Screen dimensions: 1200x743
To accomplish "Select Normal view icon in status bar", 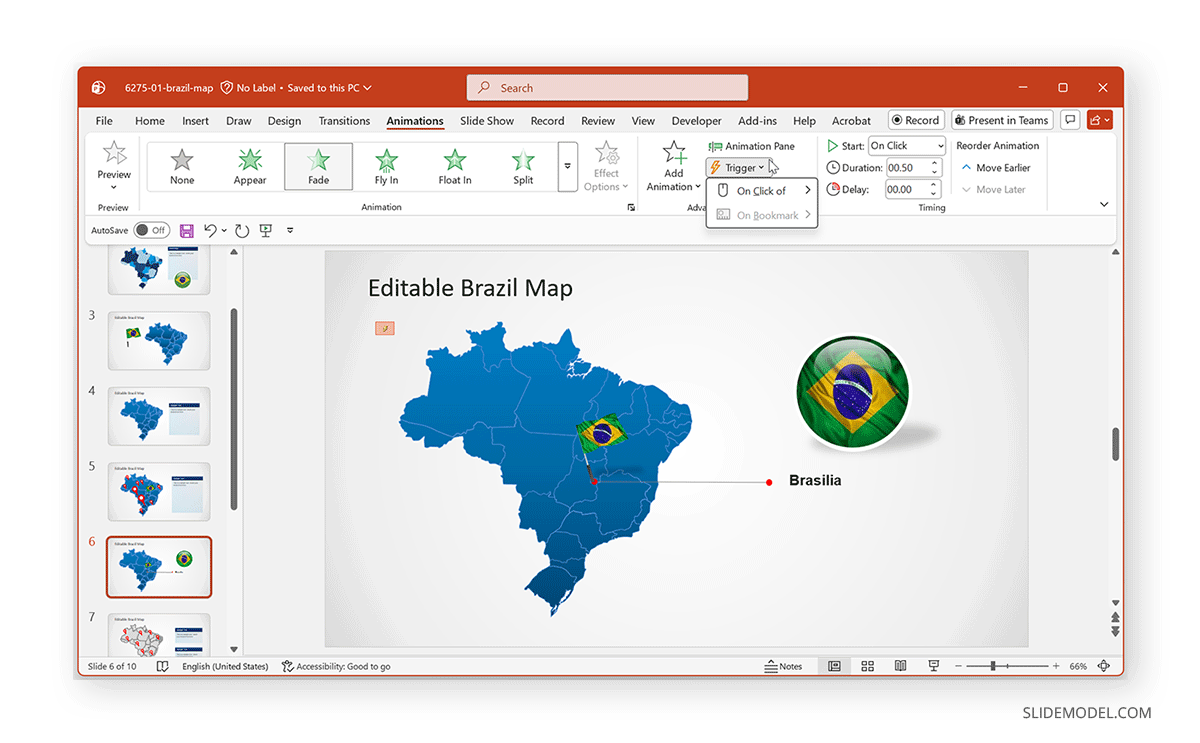I will coord(834,666).
